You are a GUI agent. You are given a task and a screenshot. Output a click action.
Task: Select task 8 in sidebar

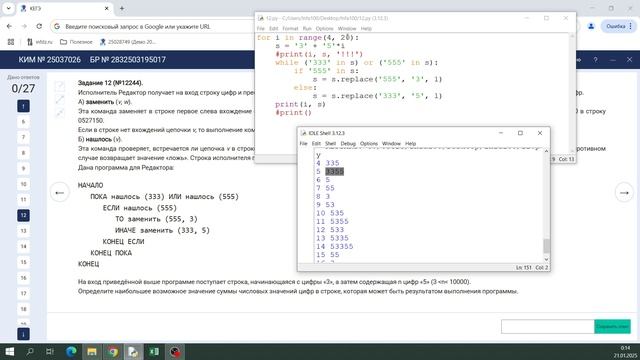point(23,153)
